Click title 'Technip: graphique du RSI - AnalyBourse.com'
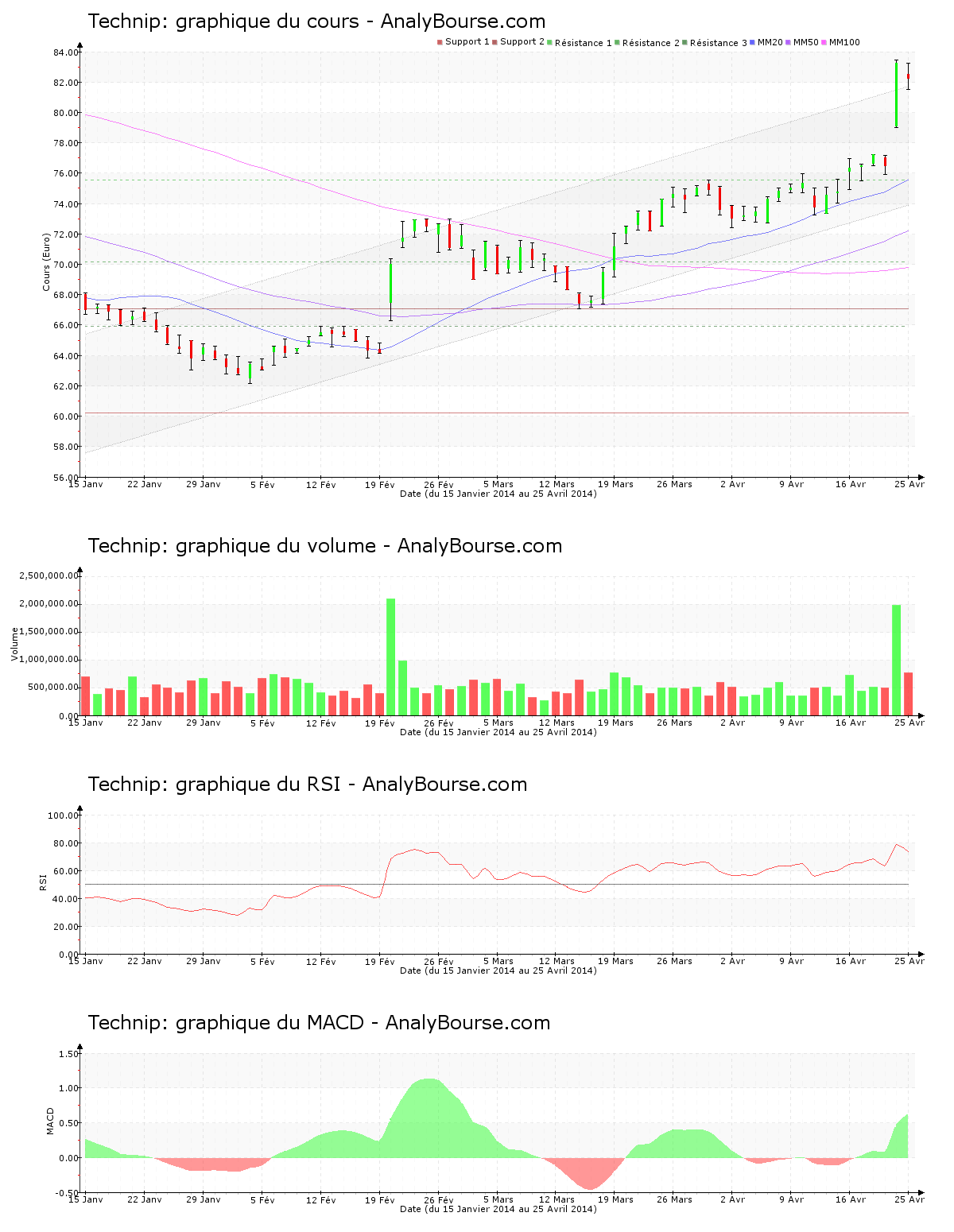 pyautogui.click(x=307, y=785)
